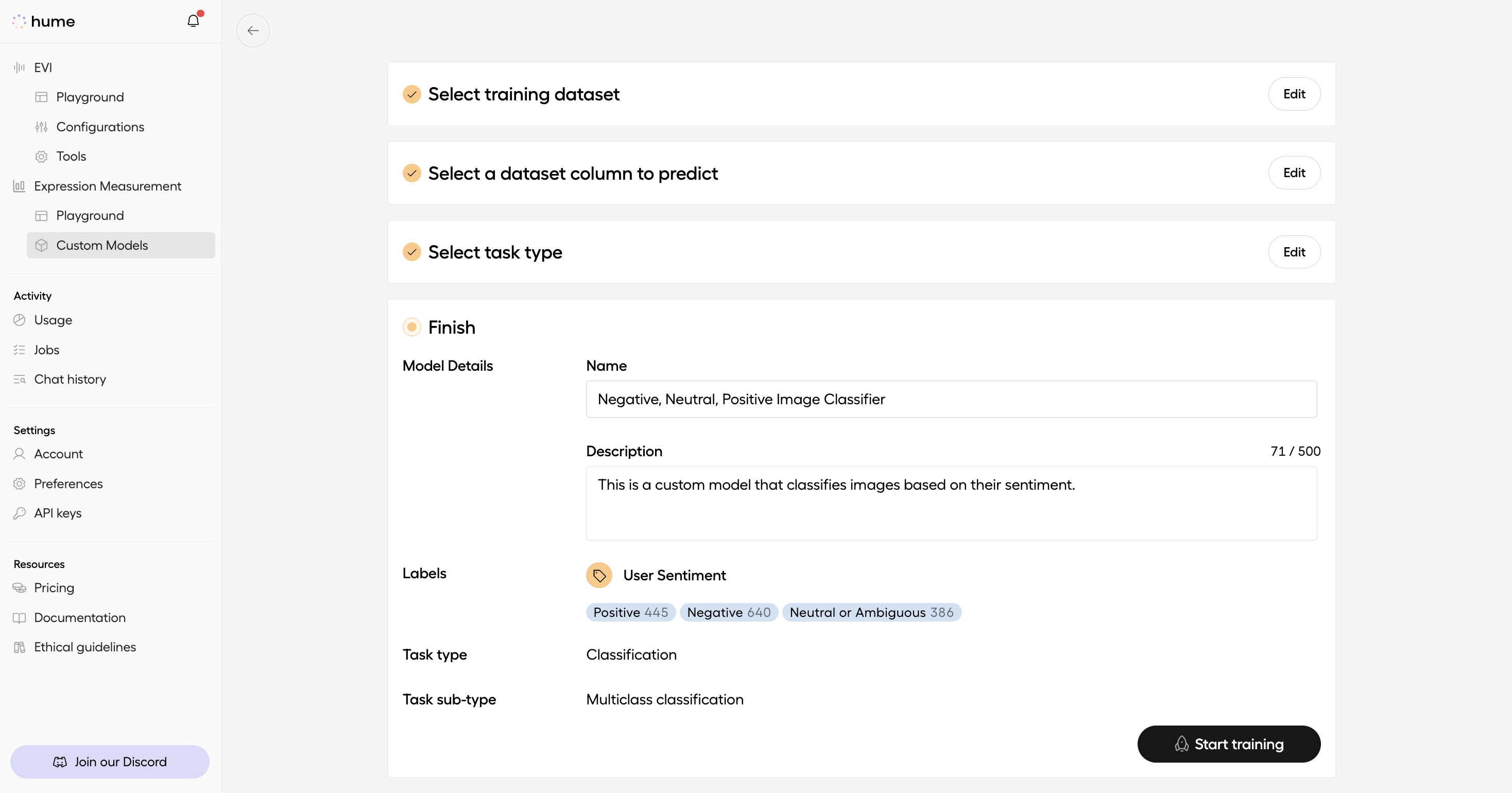Click the notification bell icon
This screenshot has width=1512, height=793.
pos(193,20)
